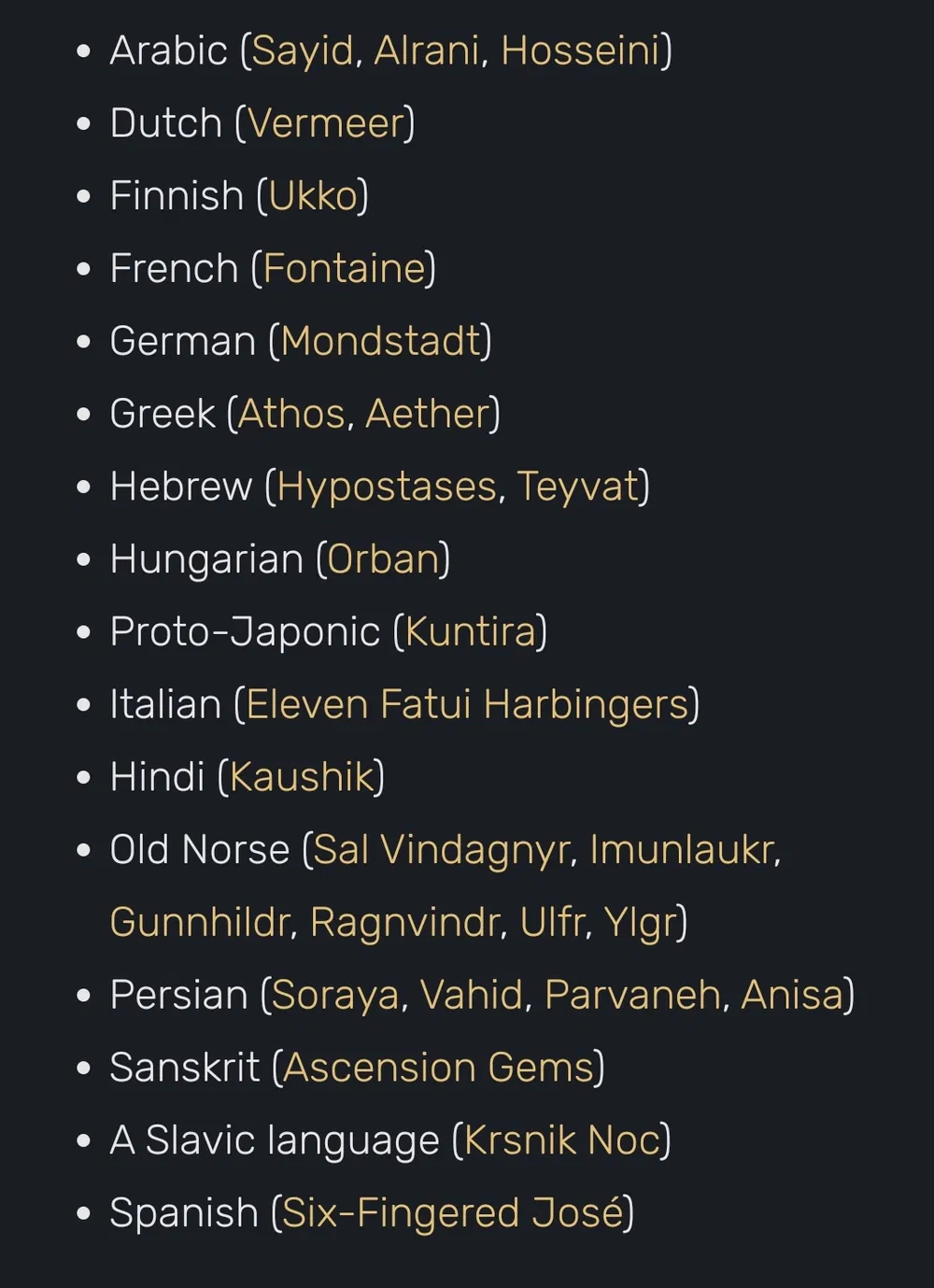This screenshot has height=1288, width=934.
Task: Open the Ascension Gems link
Action: pyautogui.click(x=438, y=1069)
